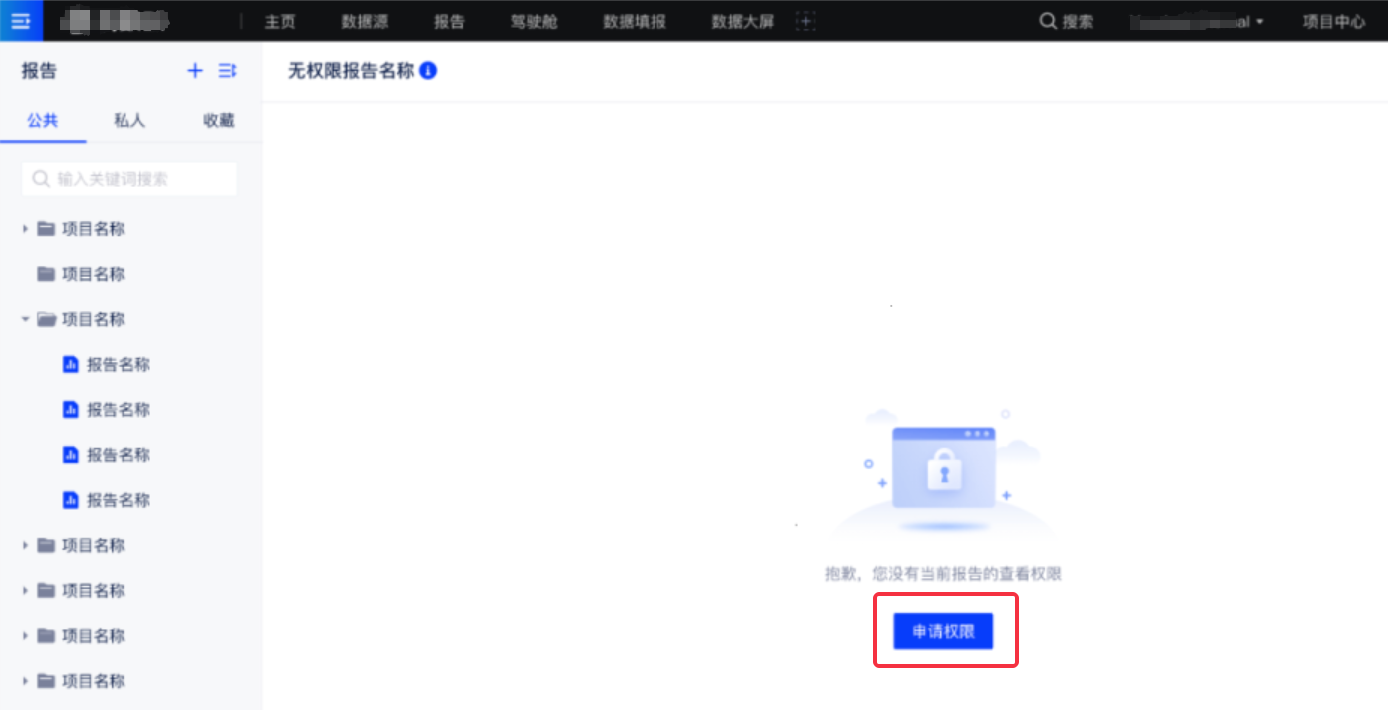Select the last 报告名称 item in tree
Screen dimensions: 1388x710
click(118, 500)
